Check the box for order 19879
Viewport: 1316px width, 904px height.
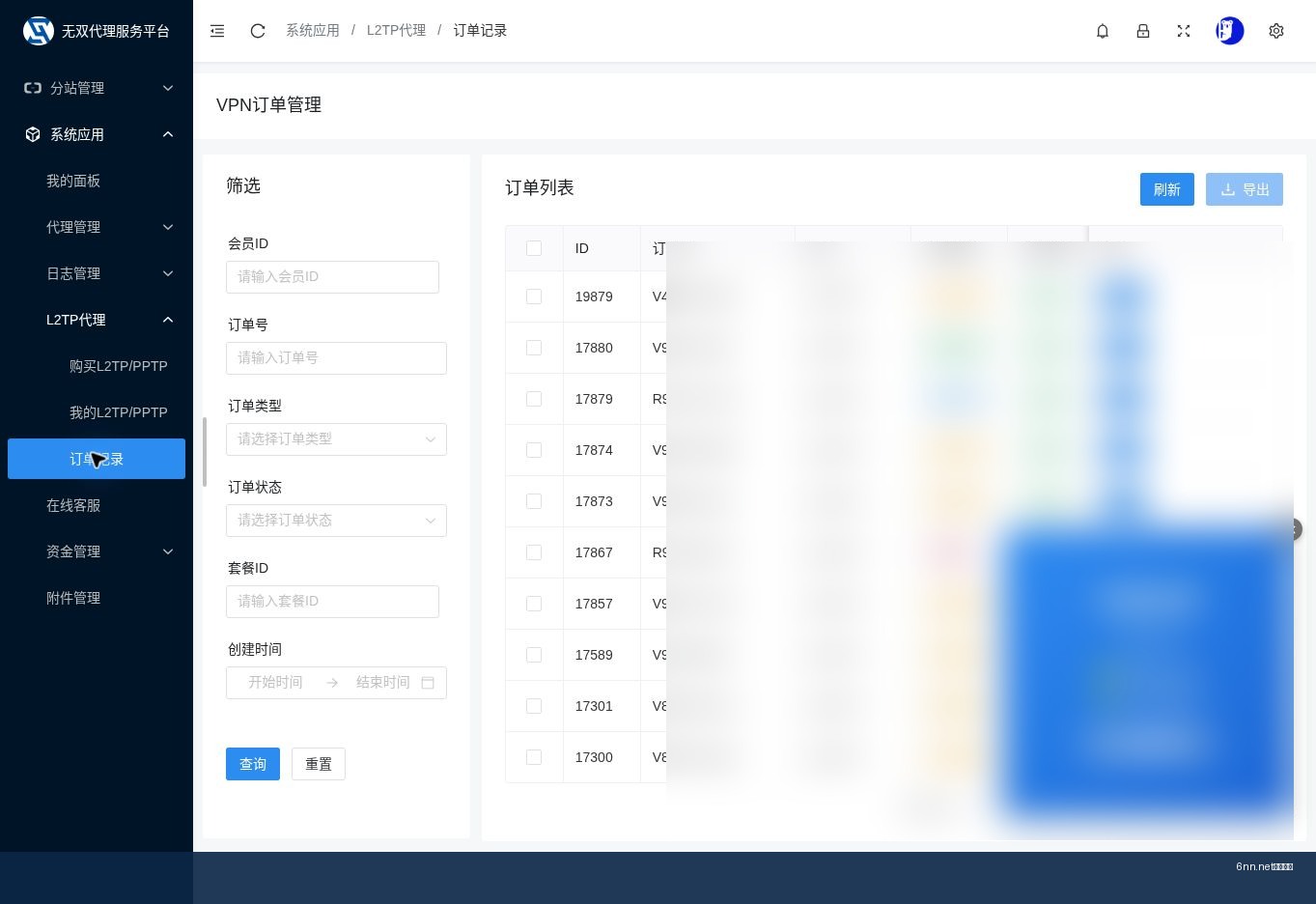(x=534, y=297)
